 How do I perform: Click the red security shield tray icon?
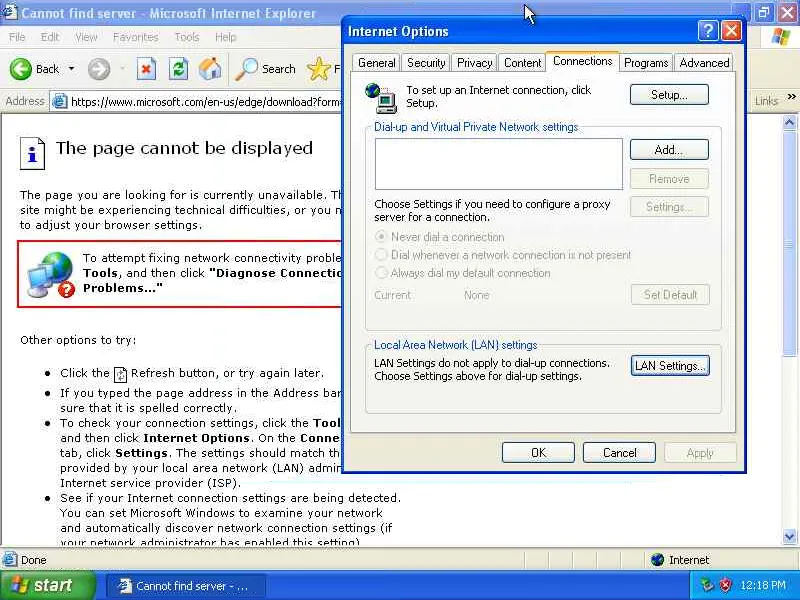pos(725,585)
